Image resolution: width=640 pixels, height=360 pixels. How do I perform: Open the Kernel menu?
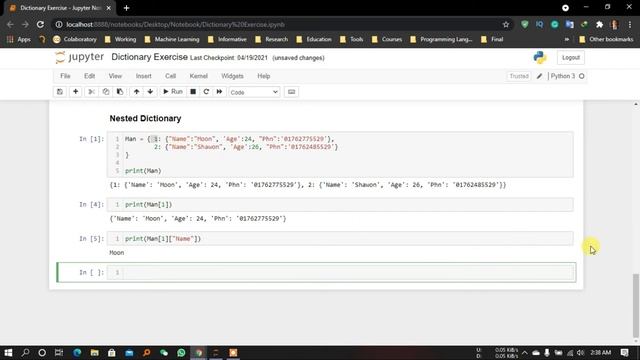pyautogui.click(x=199, y=76)
